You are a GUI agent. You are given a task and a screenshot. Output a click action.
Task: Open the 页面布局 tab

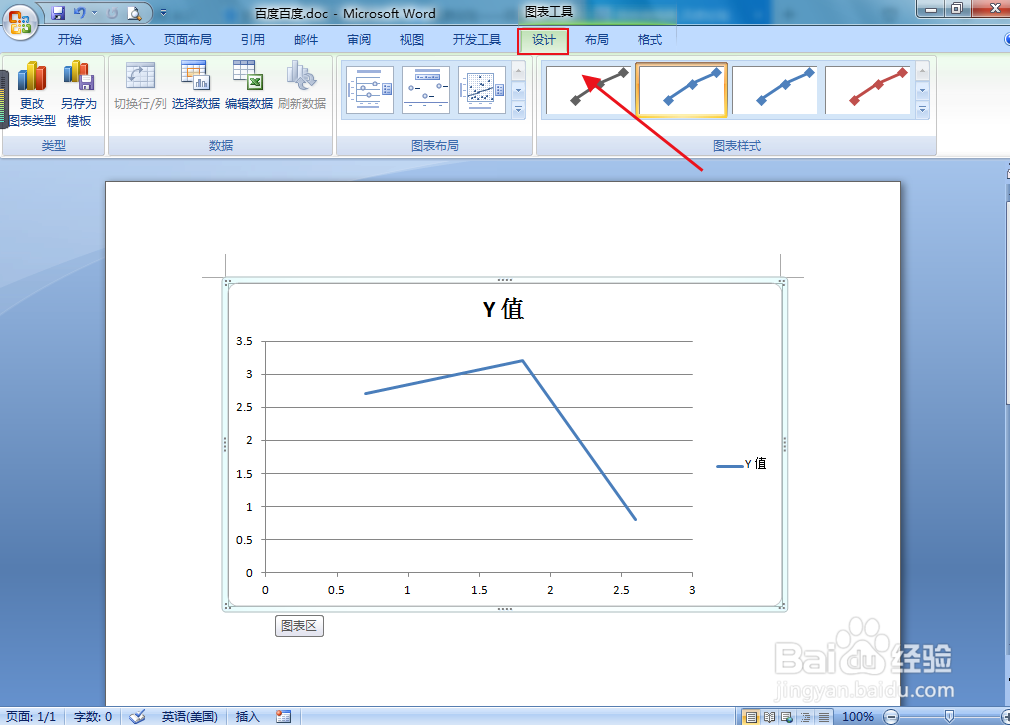(187, 40)
